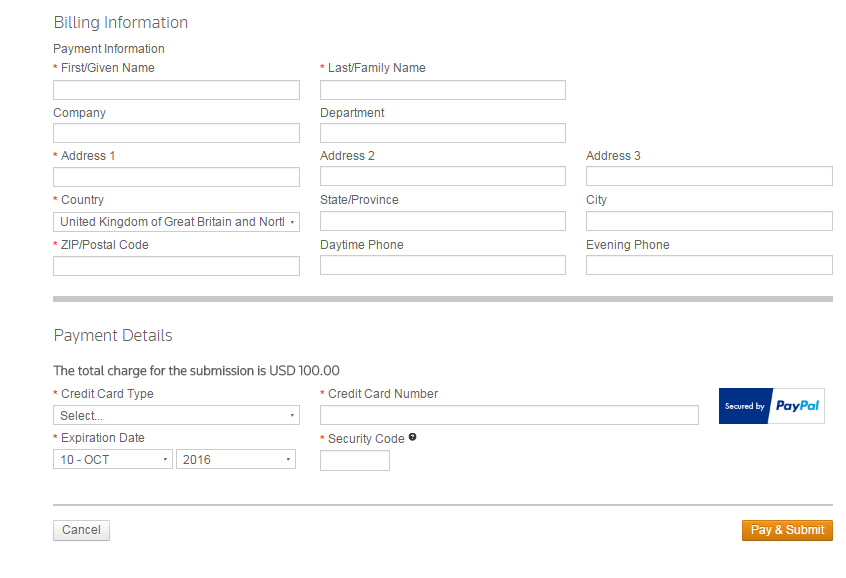Expand the Credit Card Type dropdown
Screen dimensions: 846x578
pyautogui.click(x=176, y=415)
